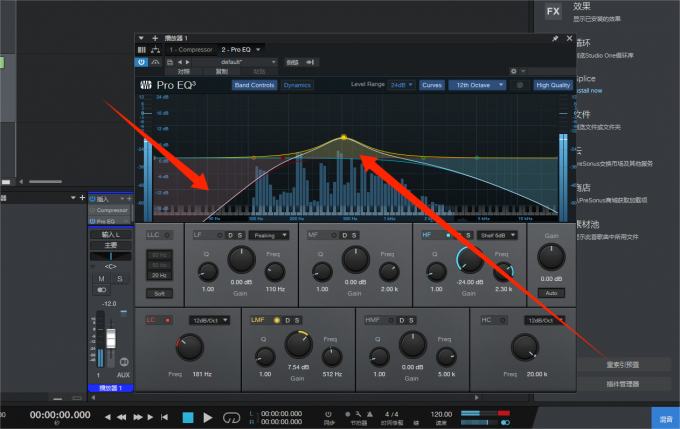
Task: Toggle LMF band D button
Action: click(x=288, y=320)
